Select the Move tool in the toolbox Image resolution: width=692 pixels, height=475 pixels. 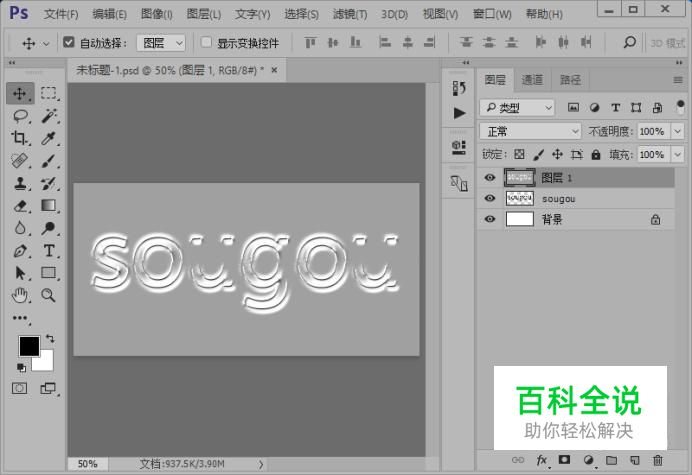coord(19,94)
